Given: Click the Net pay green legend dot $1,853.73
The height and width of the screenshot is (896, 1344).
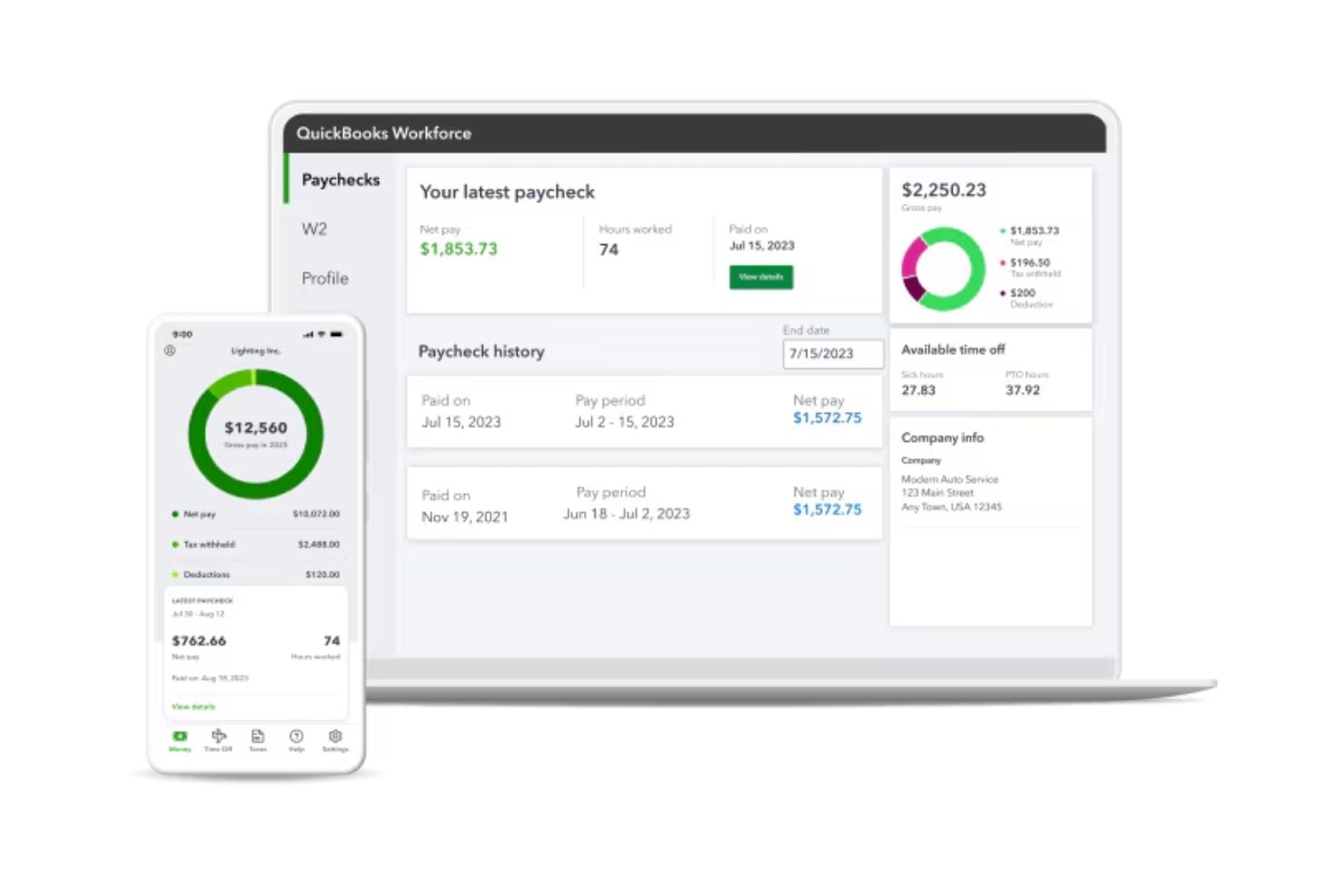Looking at the screenshot, I should point(1003,231).
